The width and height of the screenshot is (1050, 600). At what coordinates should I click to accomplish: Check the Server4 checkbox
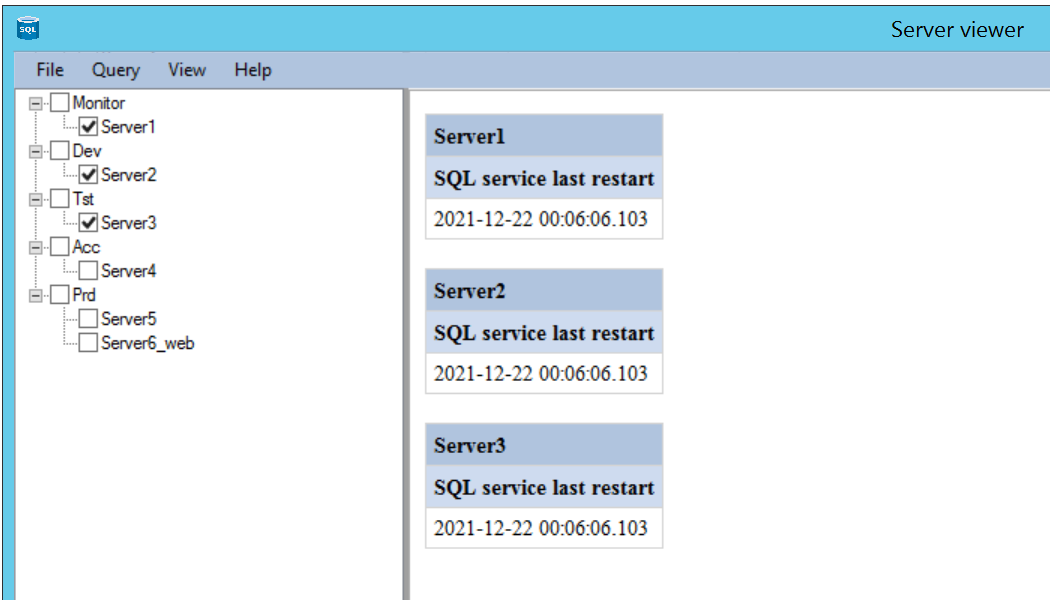point(88,271)
